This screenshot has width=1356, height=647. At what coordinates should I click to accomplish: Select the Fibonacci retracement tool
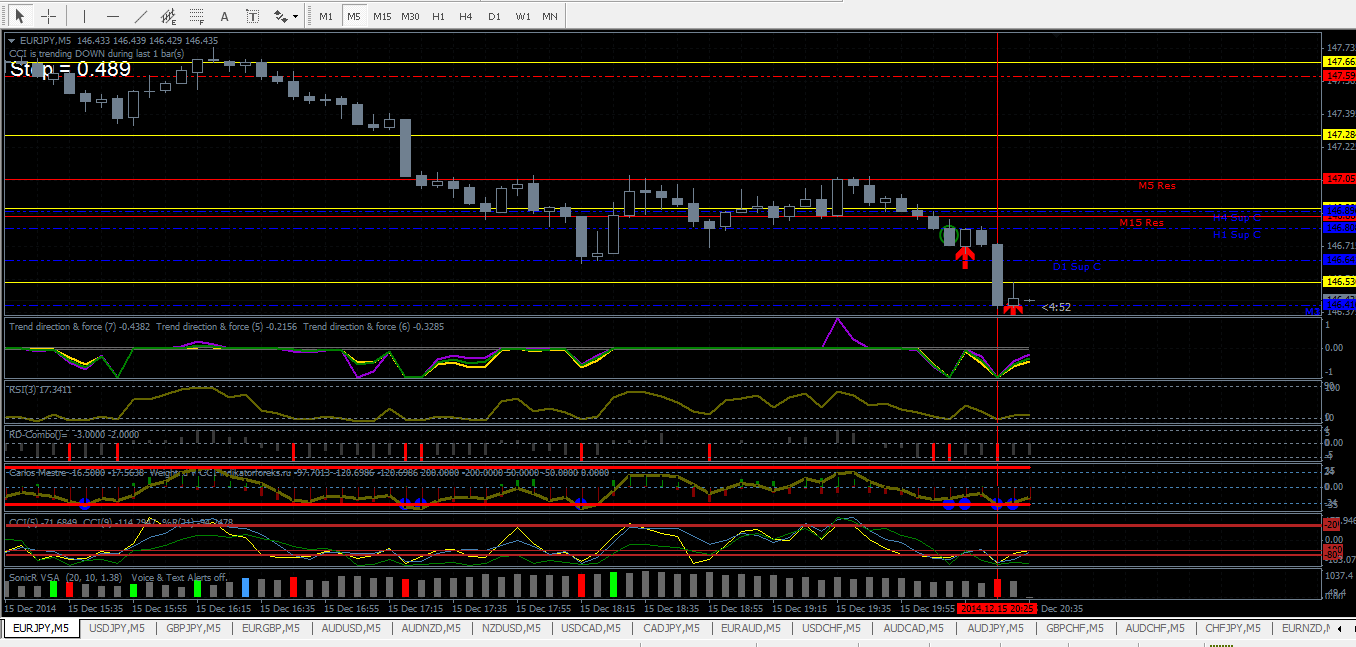[197, 16]
